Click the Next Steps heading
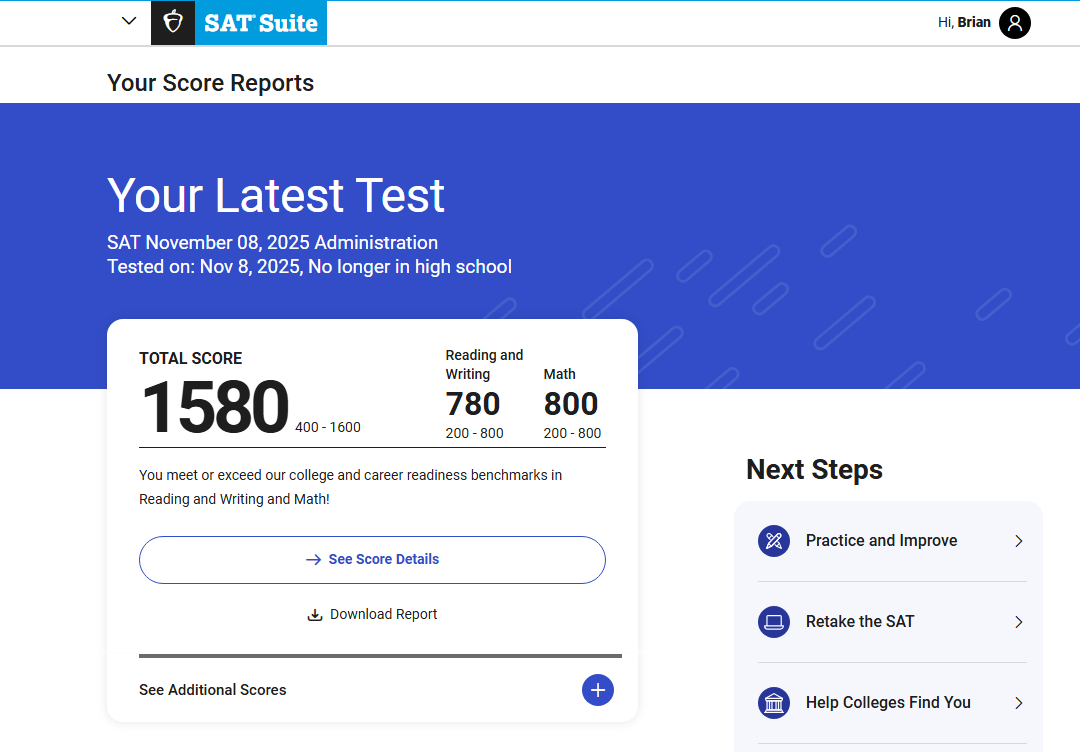The width and height of the screenshot is (1080, 752). click(x=814, y=470)
